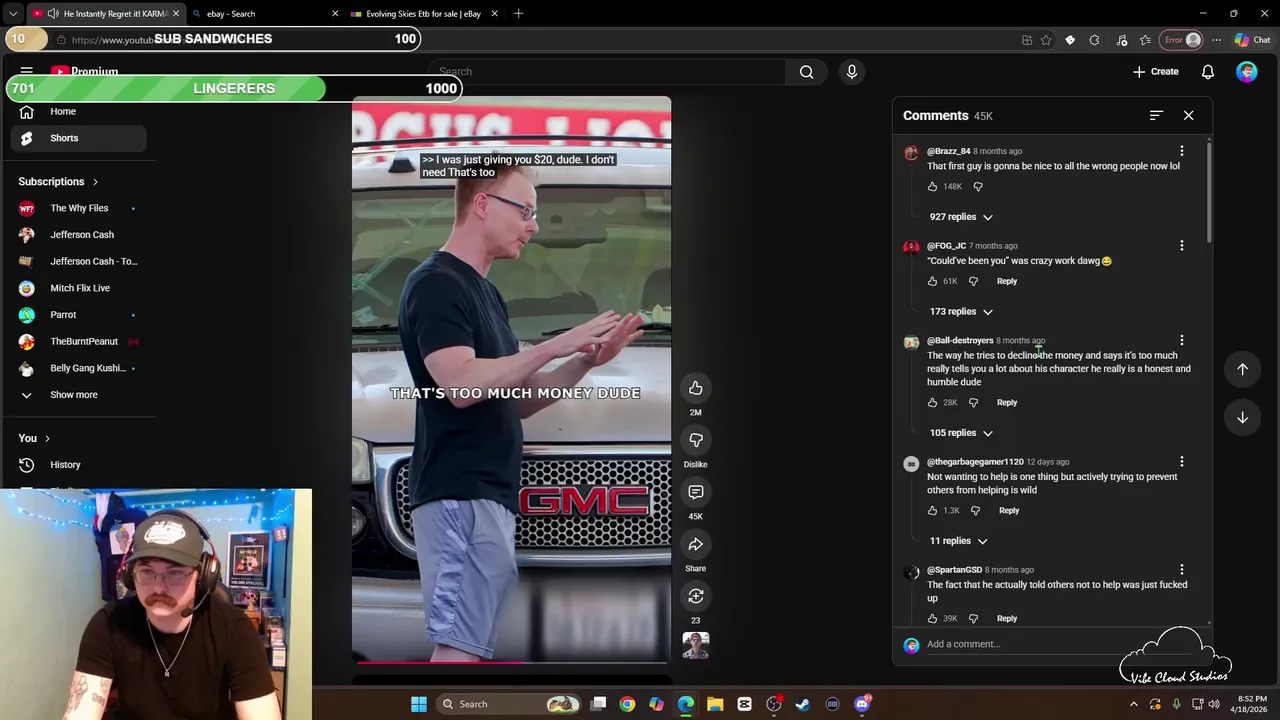
Task: Open the Edge profile showing Error
Action: click(1181, 40)
